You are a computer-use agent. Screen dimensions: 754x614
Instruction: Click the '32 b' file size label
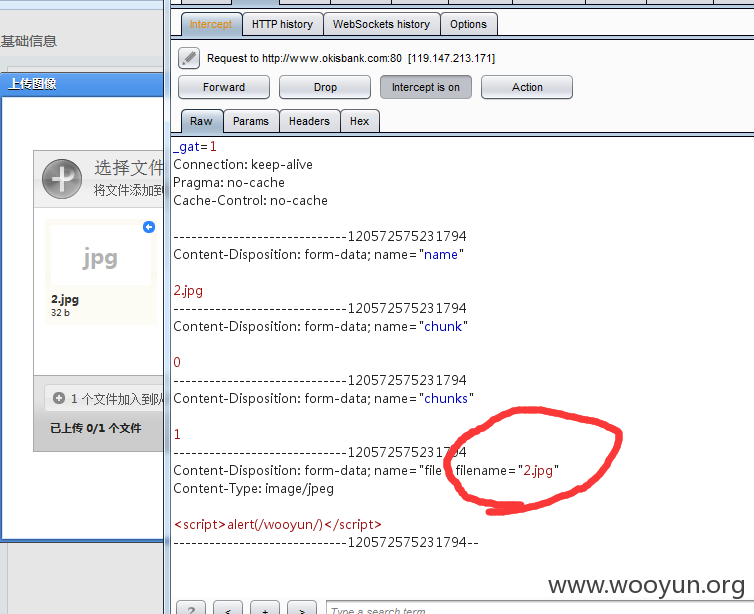61,313
